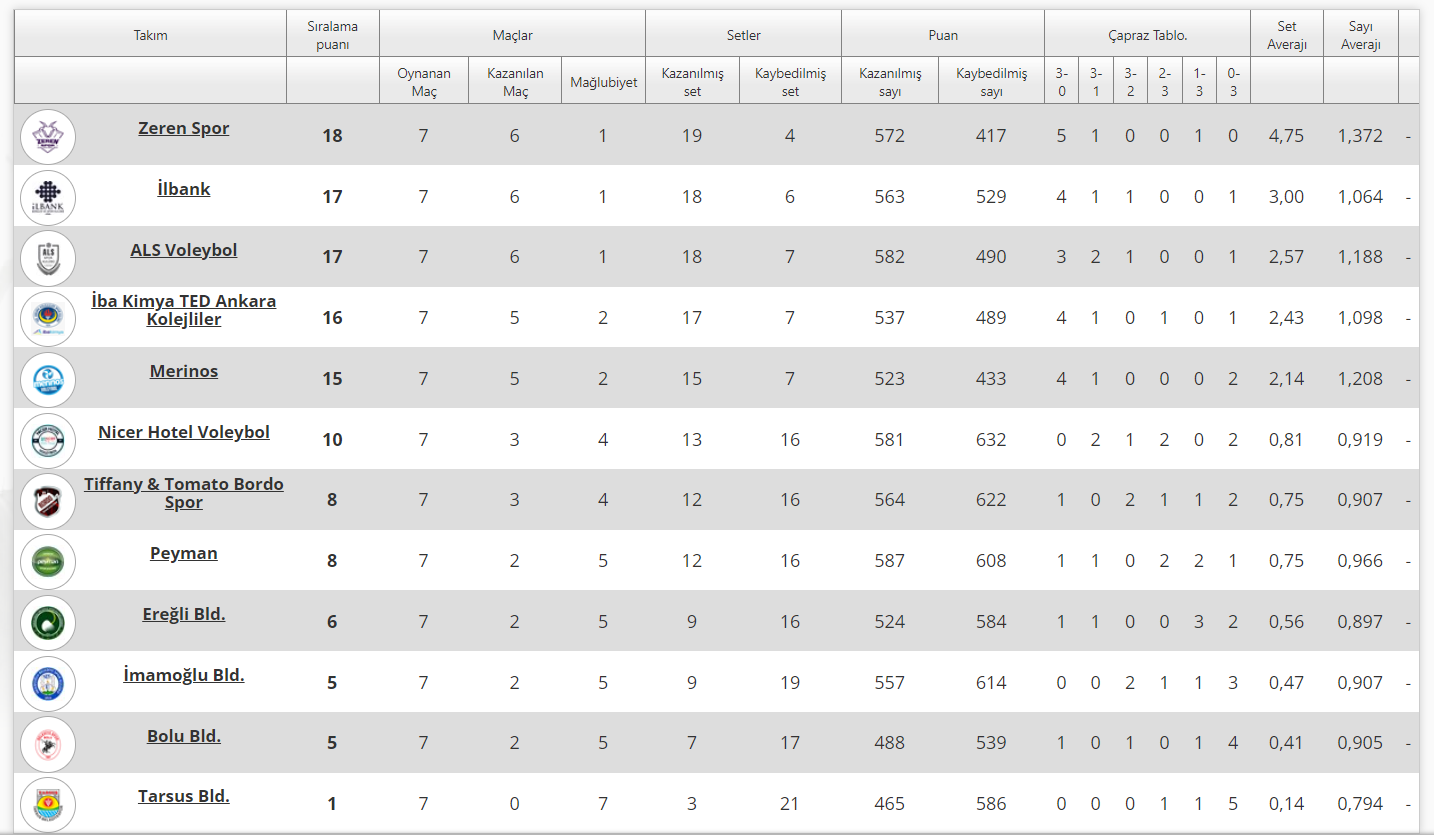Click the ALS Voleybol team logo
Image resolution: width=1434 pixels, height=837 pixels.
click(48, 259)
